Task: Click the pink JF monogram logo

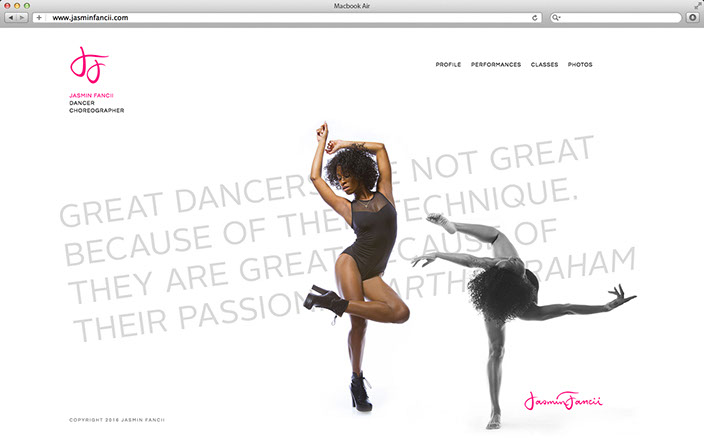Action: click(88, 66)
